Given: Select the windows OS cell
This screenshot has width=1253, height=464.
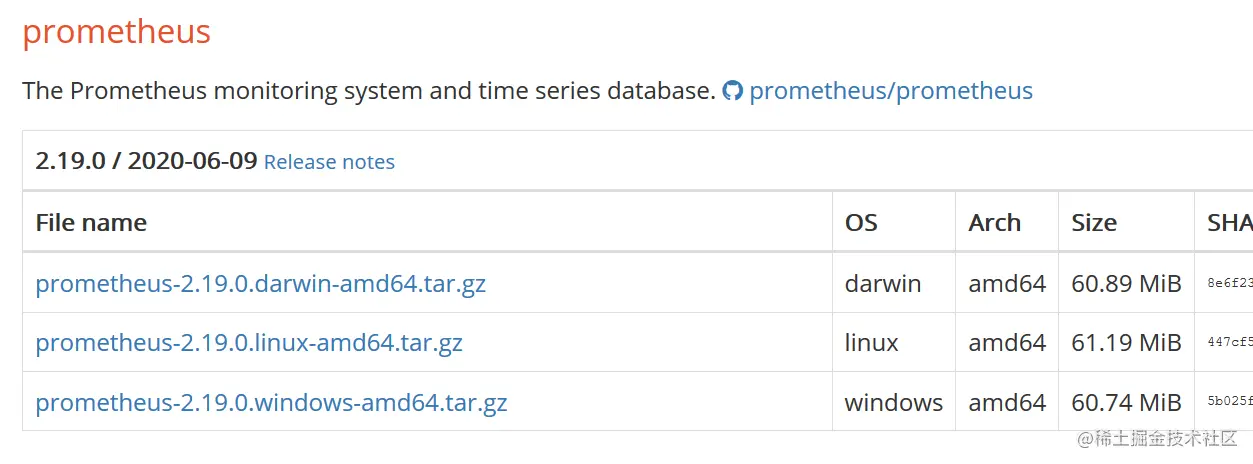Looking at the screenshot, I should click(893, 403).
